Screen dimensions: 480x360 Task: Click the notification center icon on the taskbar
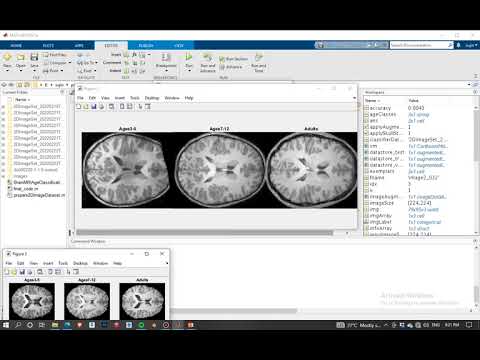[x=469, y=325]
